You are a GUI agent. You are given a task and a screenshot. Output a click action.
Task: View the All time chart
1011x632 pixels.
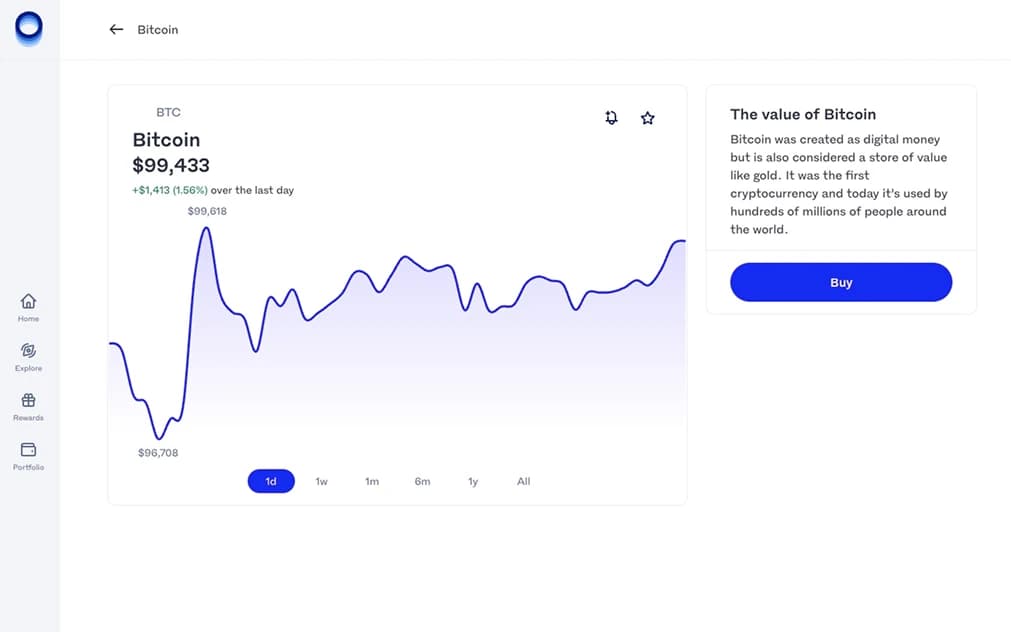click(523, 482)
